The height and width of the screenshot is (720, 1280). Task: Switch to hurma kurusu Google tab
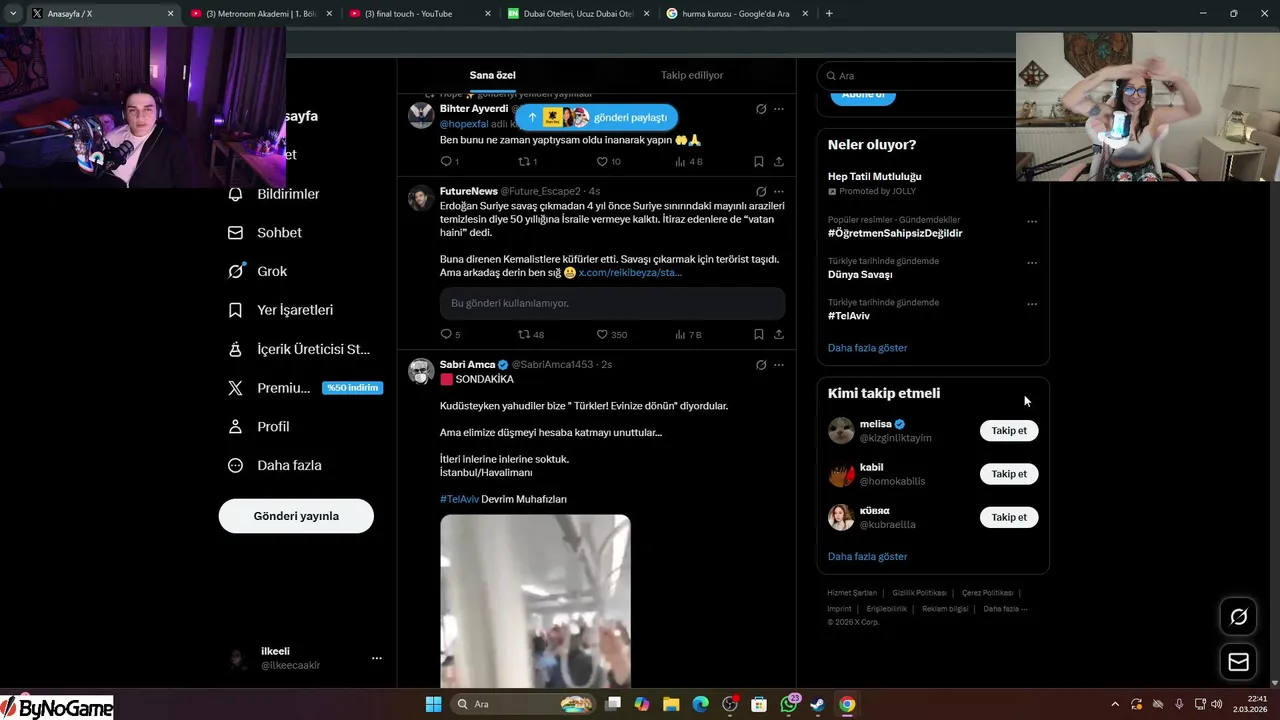[738, 13]
